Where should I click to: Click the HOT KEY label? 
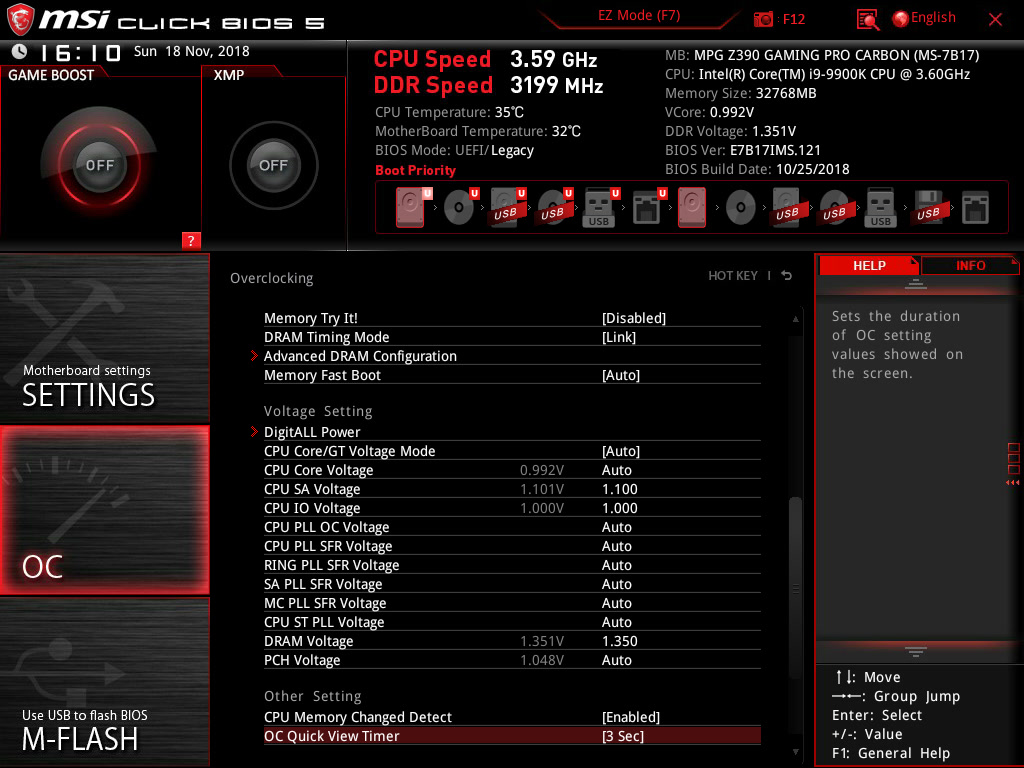pyautogui.click(x=733, y=276)
